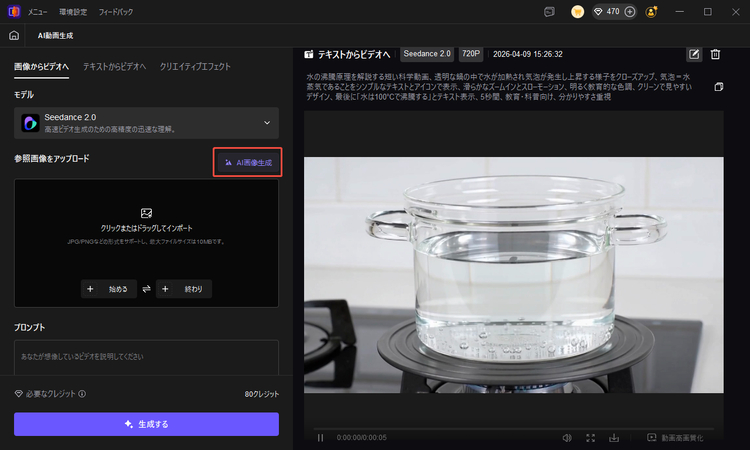Viewport: 750px width, 450px height.
Task: Click the テキストからビデオへ result header icon
Action: (309, 55)
